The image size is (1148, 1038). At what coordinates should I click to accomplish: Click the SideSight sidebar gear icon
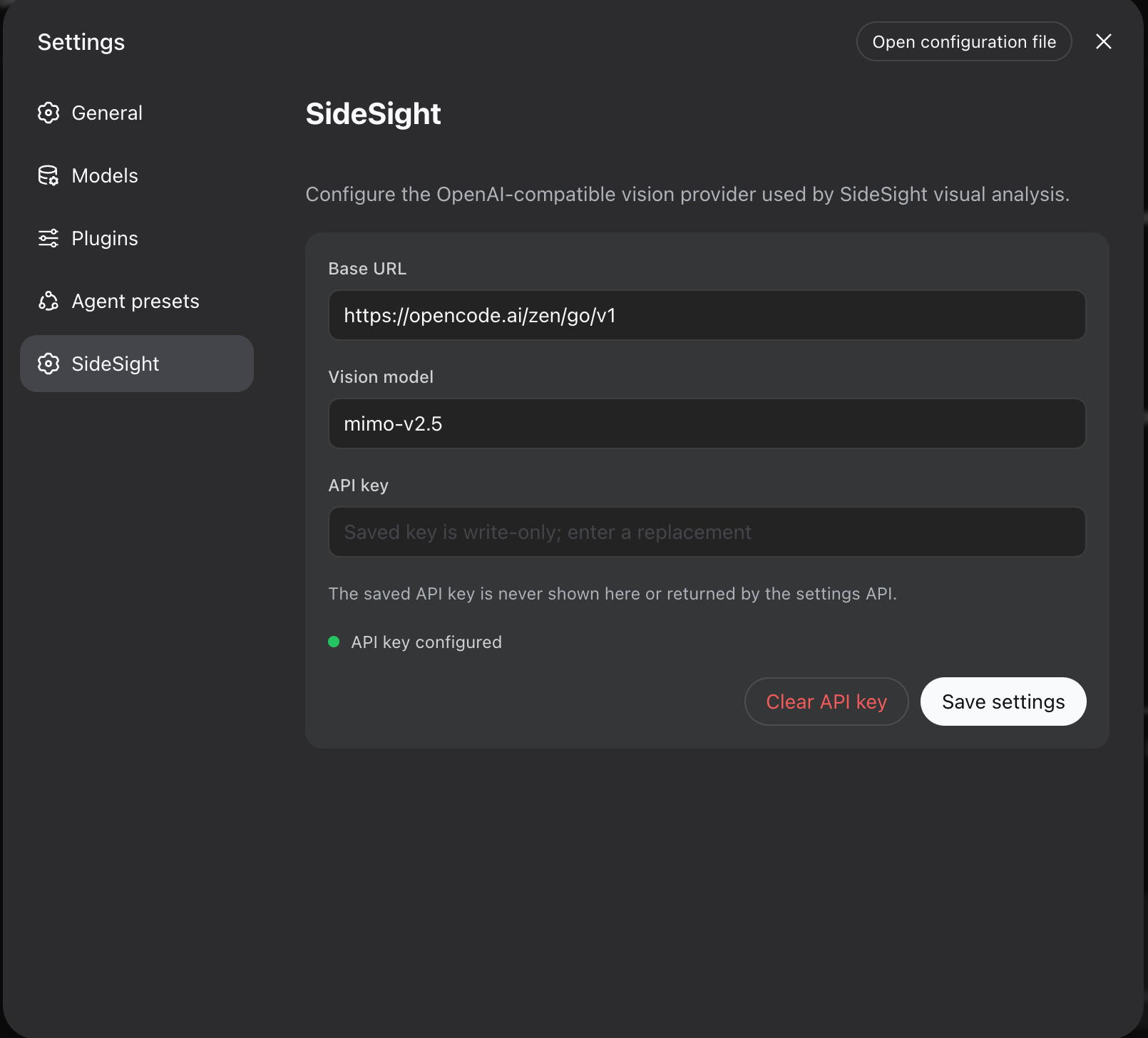(x=48, y=364)
